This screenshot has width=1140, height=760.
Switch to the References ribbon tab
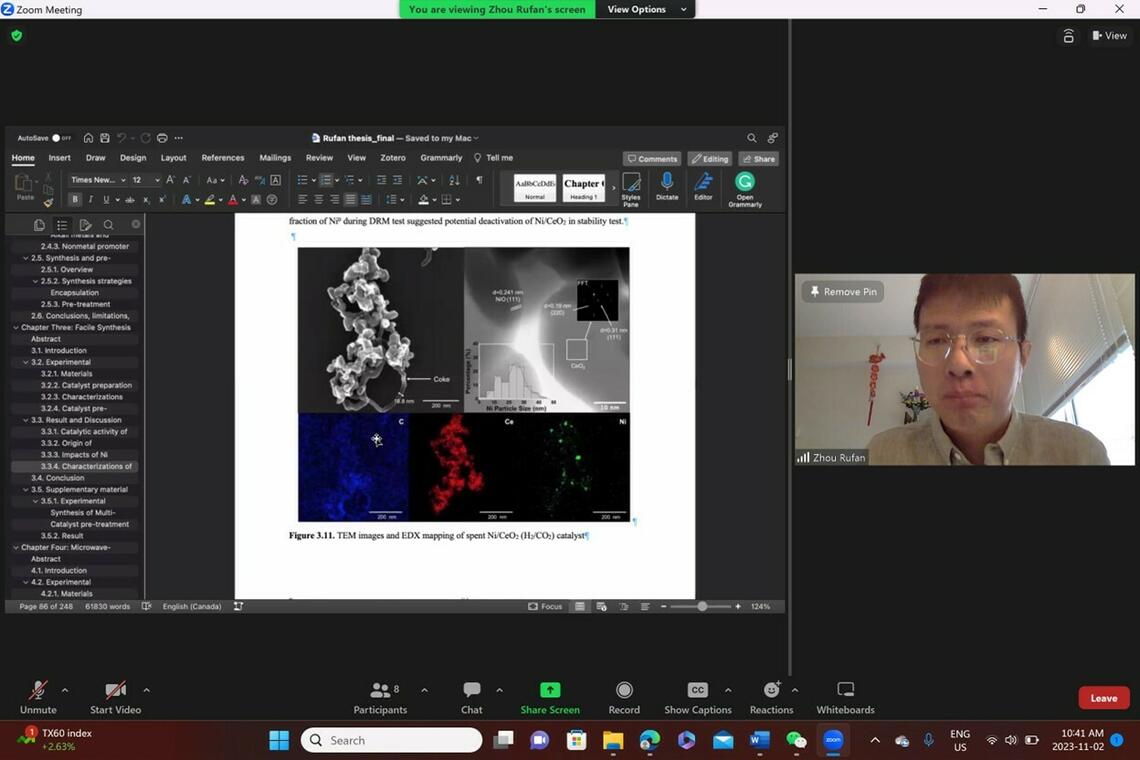(x=222, y=158)
